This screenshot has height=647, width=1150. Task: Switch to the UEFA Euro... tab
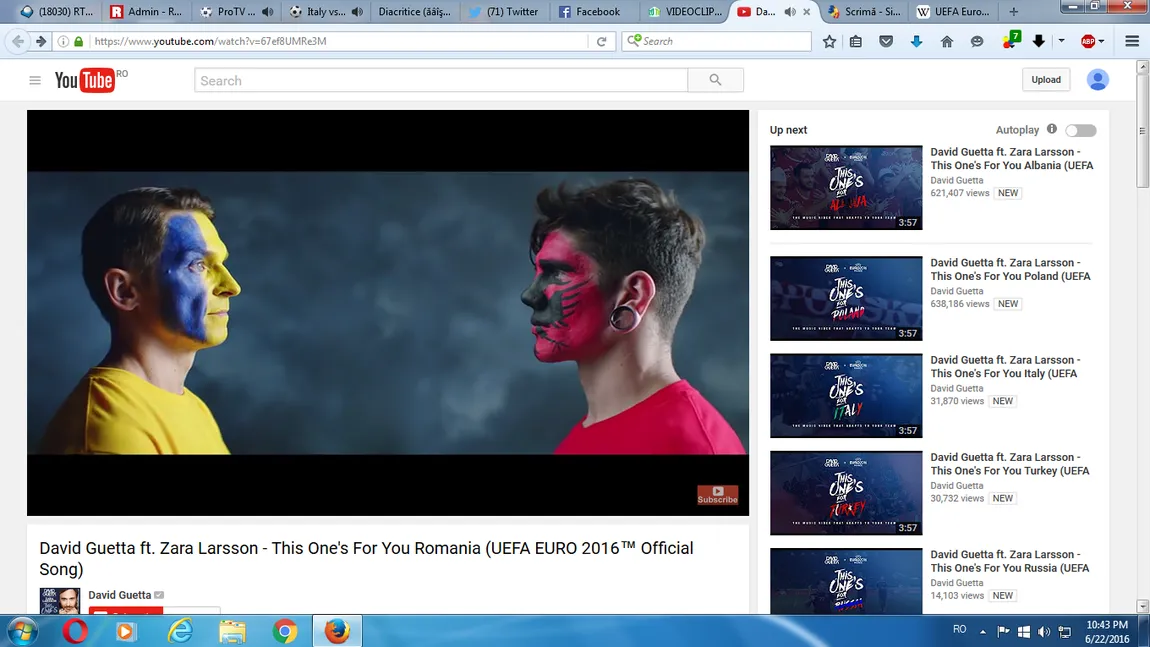953,12
